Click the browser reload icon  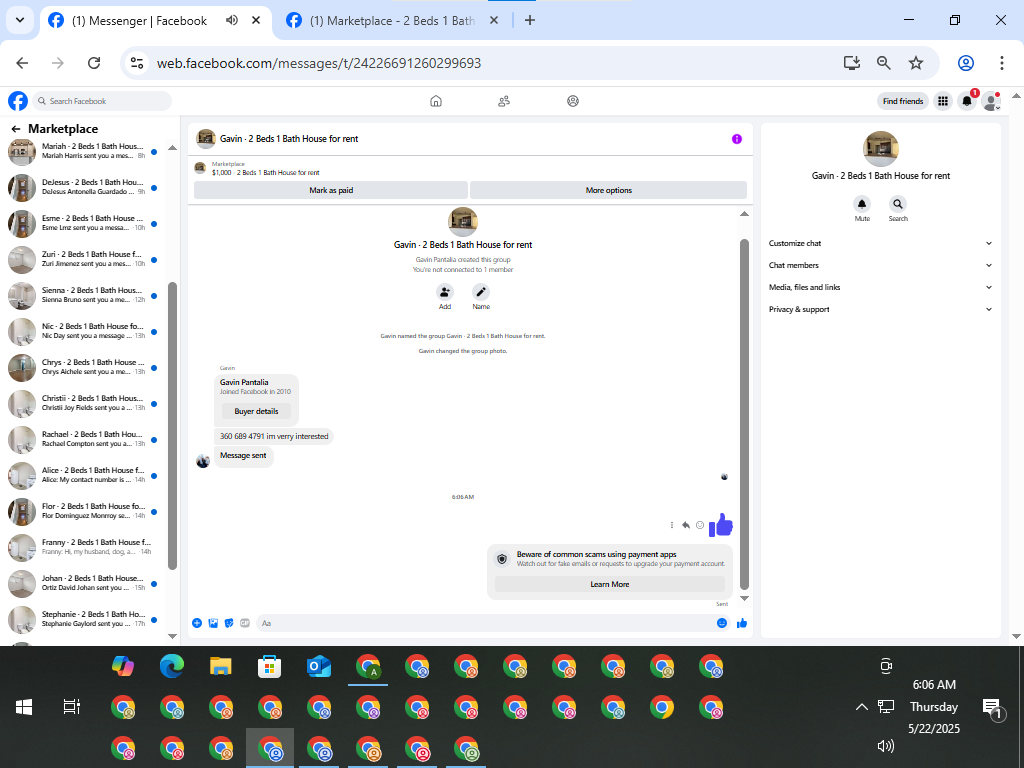(x=94, y=63)
